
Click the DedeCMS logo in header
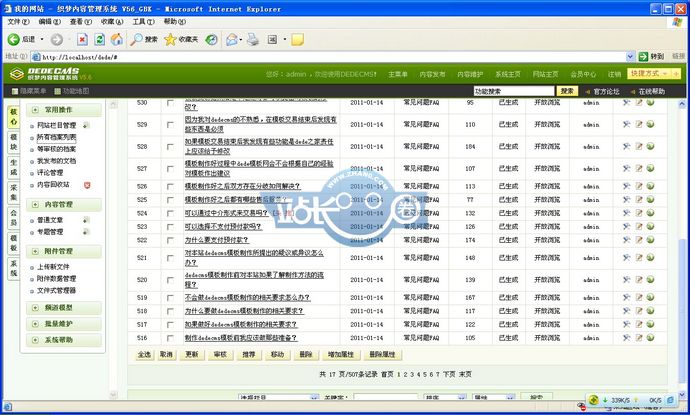50,73
